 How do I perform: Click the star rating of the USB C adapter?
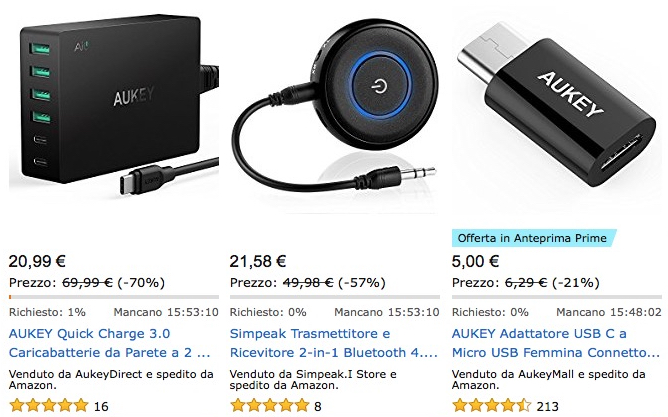coord(492,406)
